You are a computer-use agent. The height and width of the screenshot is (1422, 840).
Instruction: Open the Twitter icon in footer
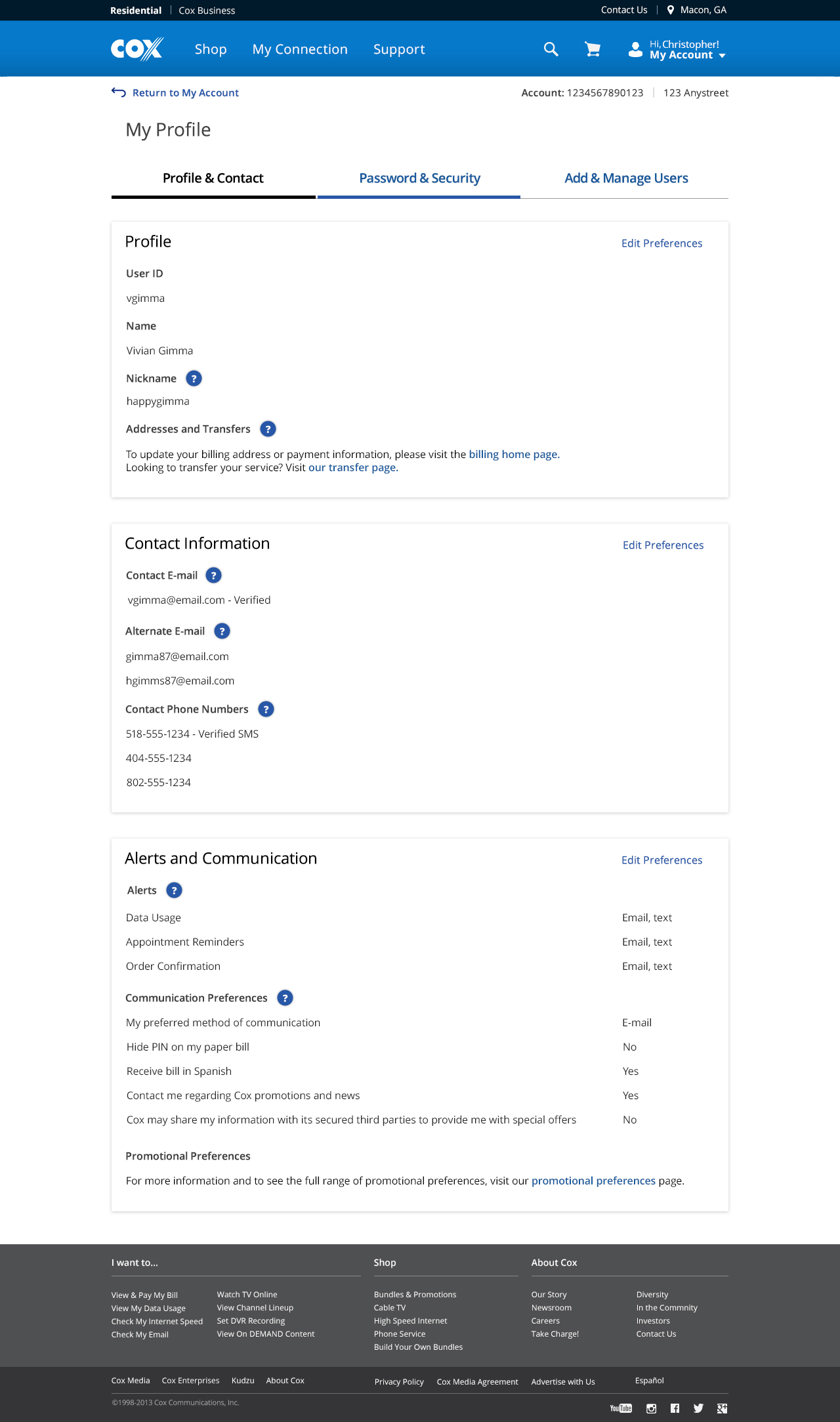(x=698, y=1408)
